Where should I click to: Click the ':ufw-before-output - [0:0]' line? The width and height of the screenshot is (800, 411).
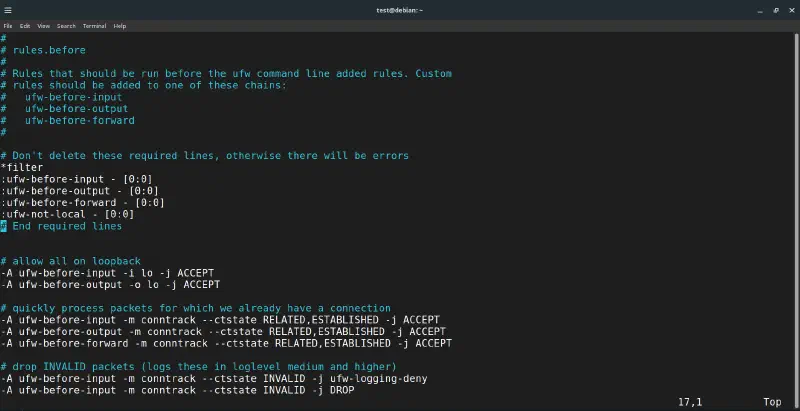80,191
